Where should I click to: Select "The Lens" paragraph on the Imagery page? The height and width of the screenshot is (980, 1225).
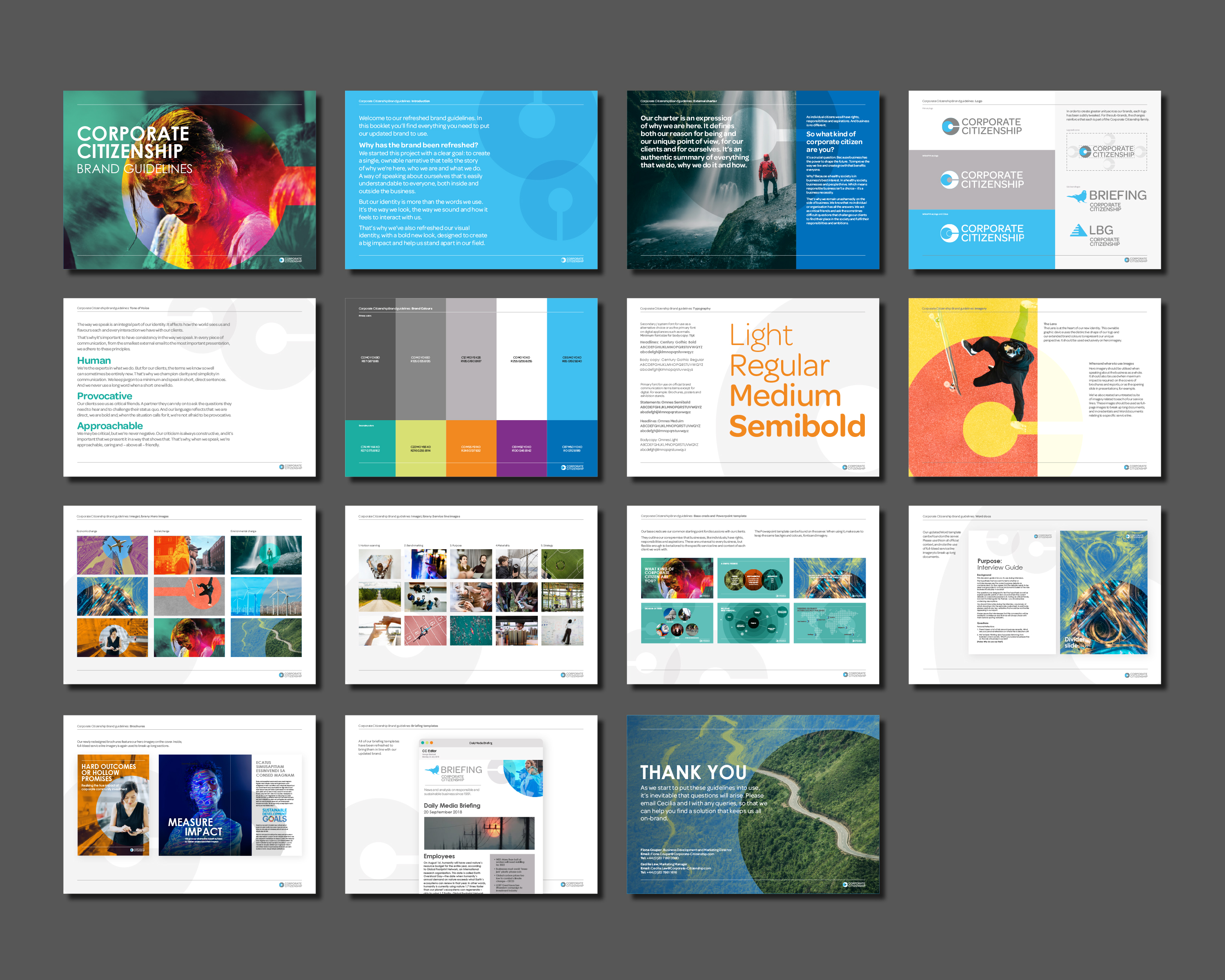point(1082,332)
